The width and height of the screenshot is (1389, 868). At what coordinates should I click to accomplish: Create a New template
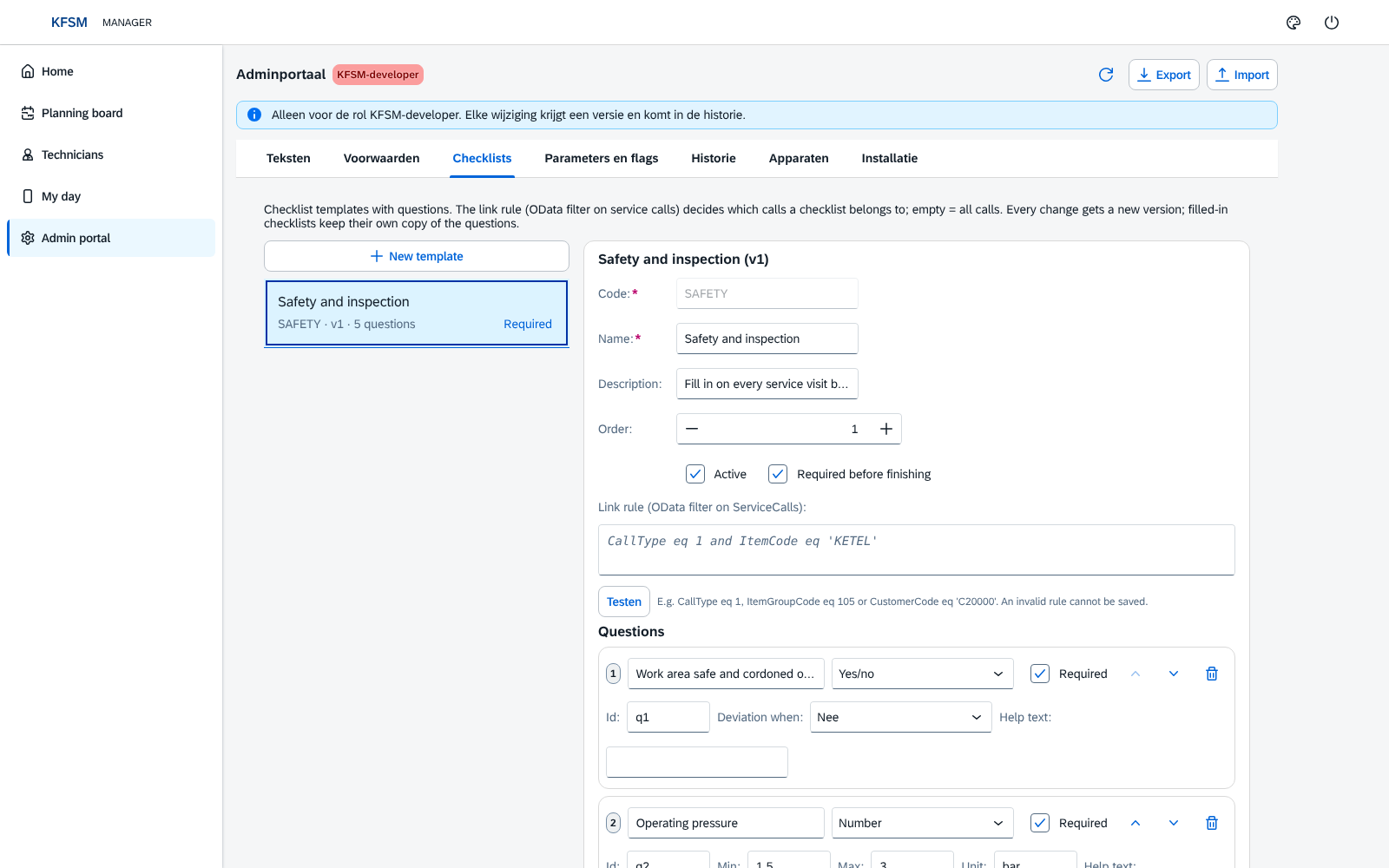(x=417, y=256)
